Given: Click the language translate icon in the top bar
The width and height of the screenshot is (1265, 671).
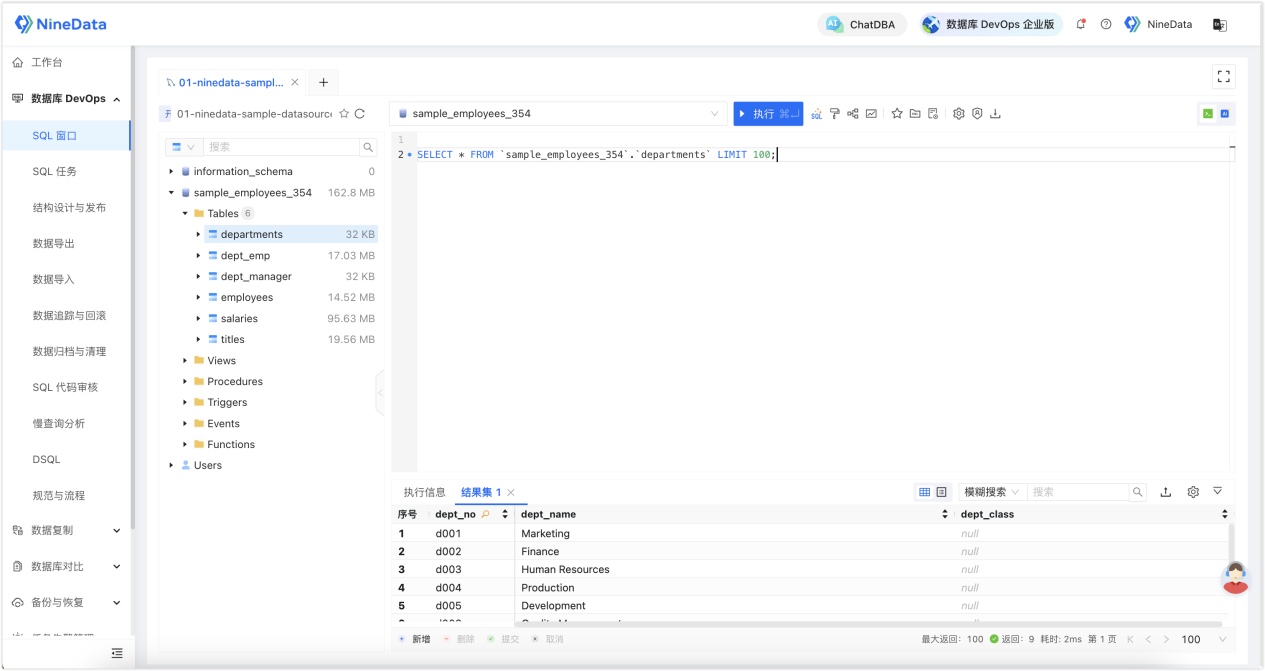Looking at the screenshot, I should click(x=1219, y=24).
